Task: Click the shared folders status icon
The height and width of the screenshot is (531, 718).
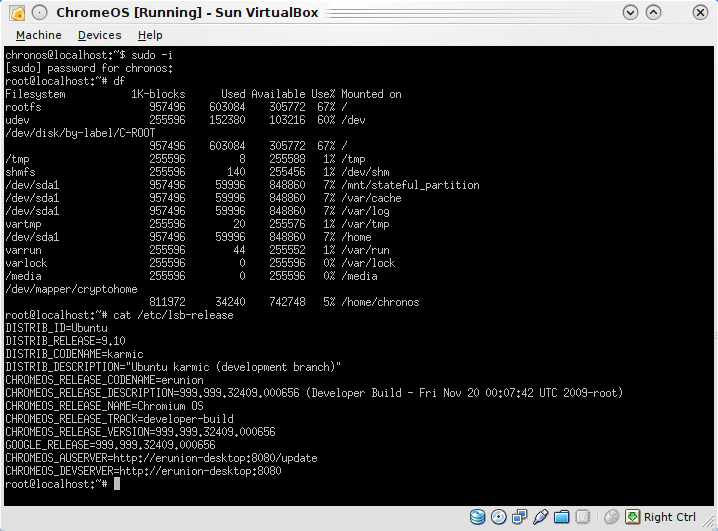Action: point(561,517)
